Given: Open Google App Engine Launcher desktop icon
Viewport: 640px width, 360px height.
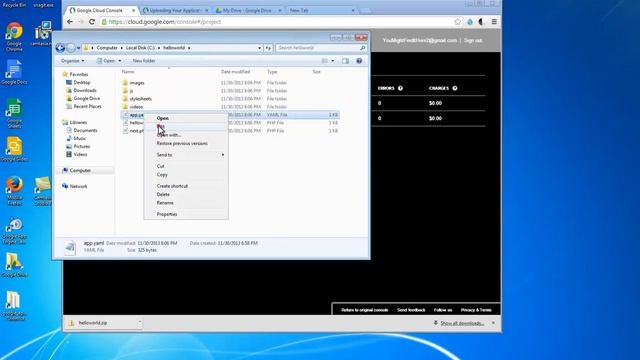Looking at the screenshot, I should click(14, 231).
